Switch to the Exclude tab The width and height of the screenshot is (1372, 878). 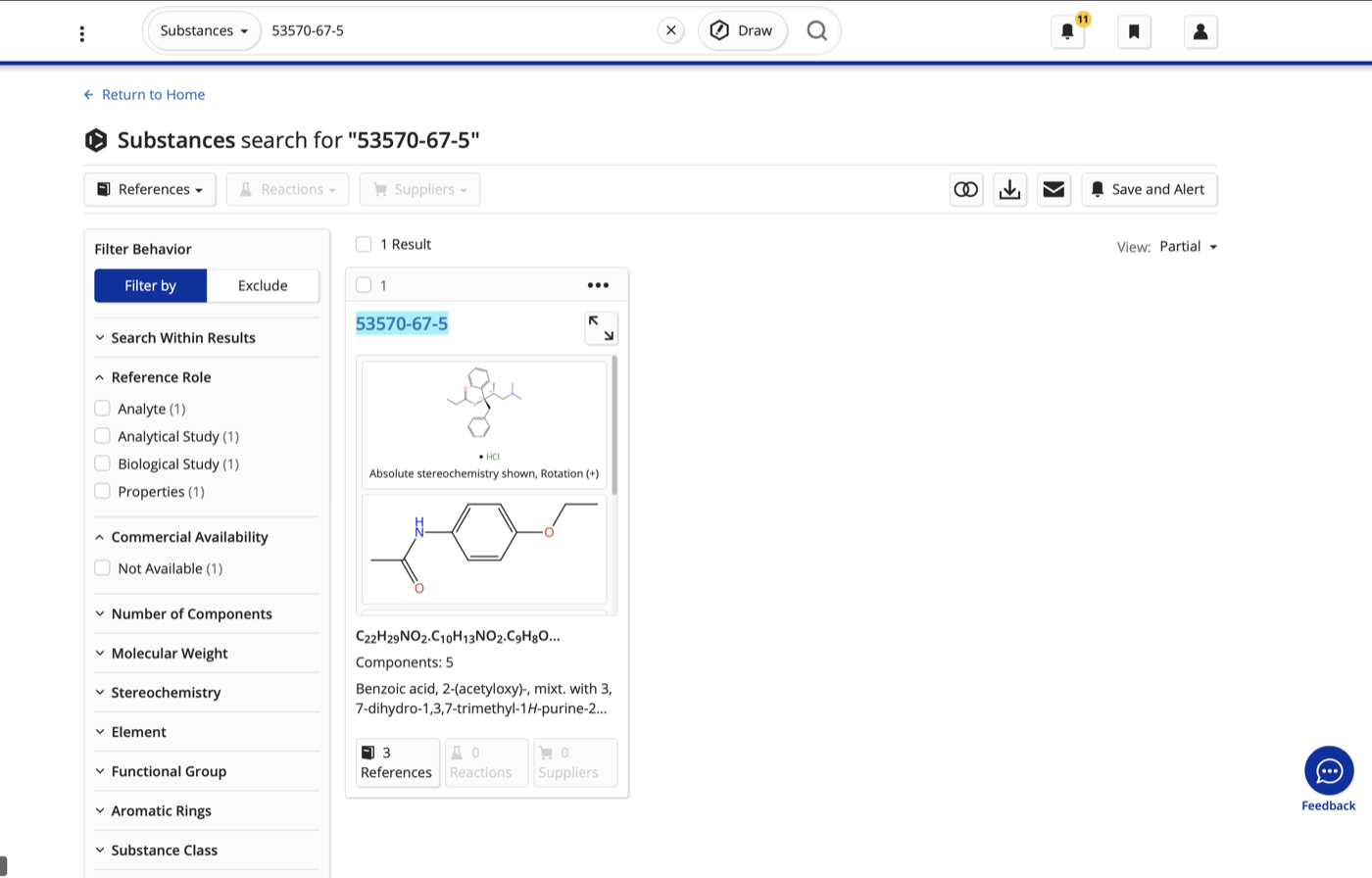263,285
